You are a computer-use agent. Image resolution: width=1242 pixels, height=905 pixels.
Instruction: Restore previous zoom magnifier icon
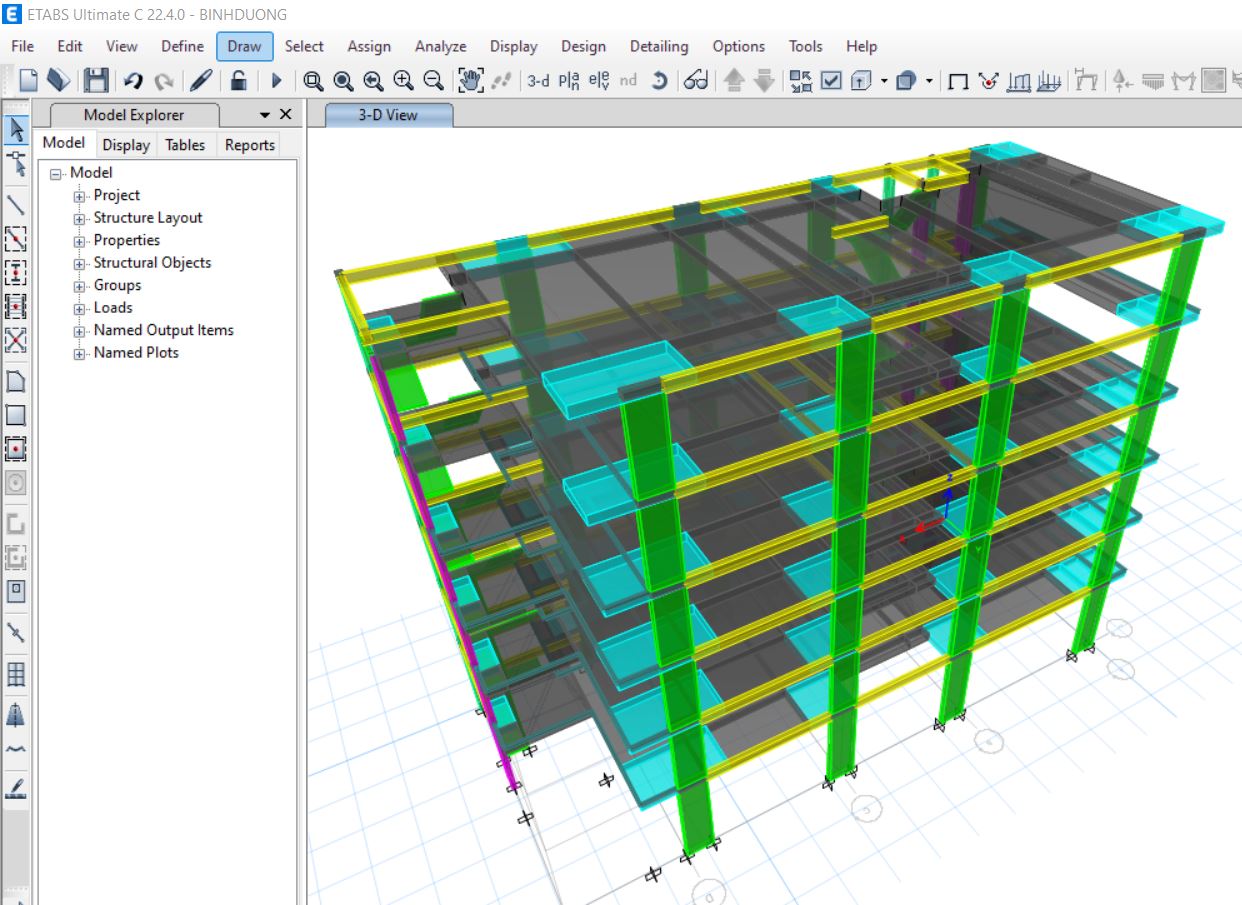click(x=373, y=81)
